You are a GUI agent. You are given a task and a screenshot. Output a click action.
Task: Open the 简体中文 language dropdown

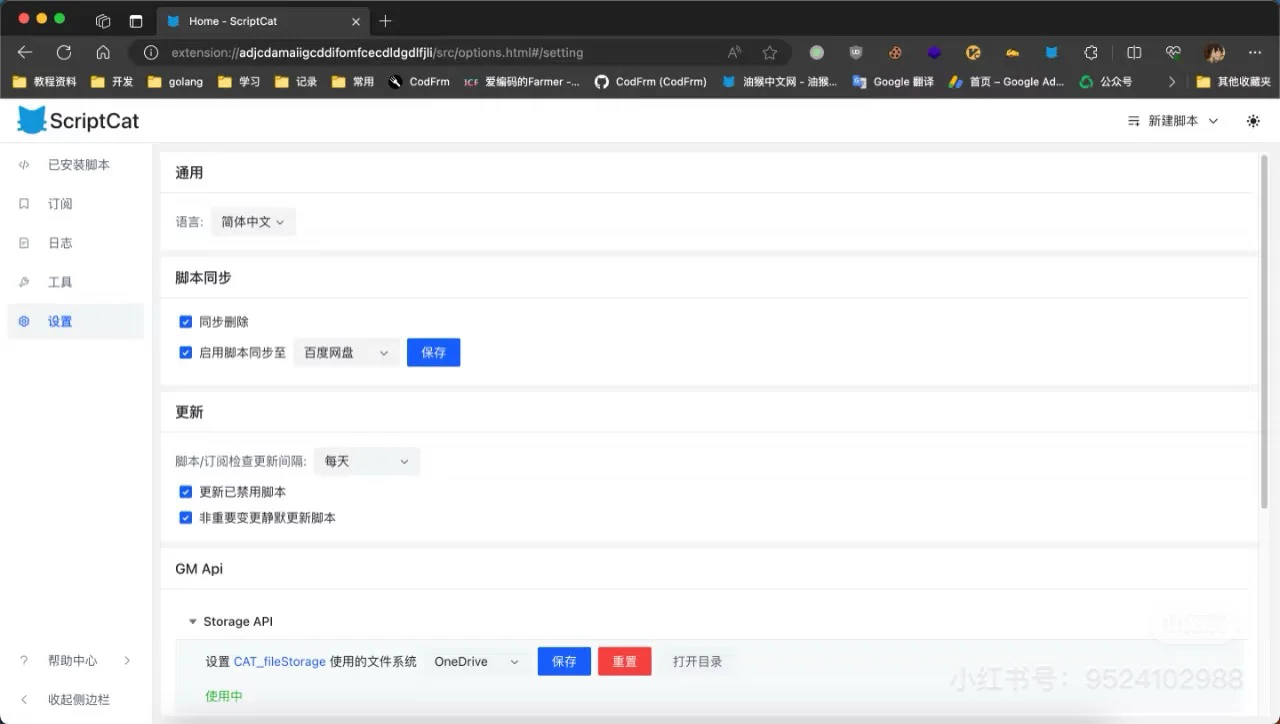click(253, 222)
